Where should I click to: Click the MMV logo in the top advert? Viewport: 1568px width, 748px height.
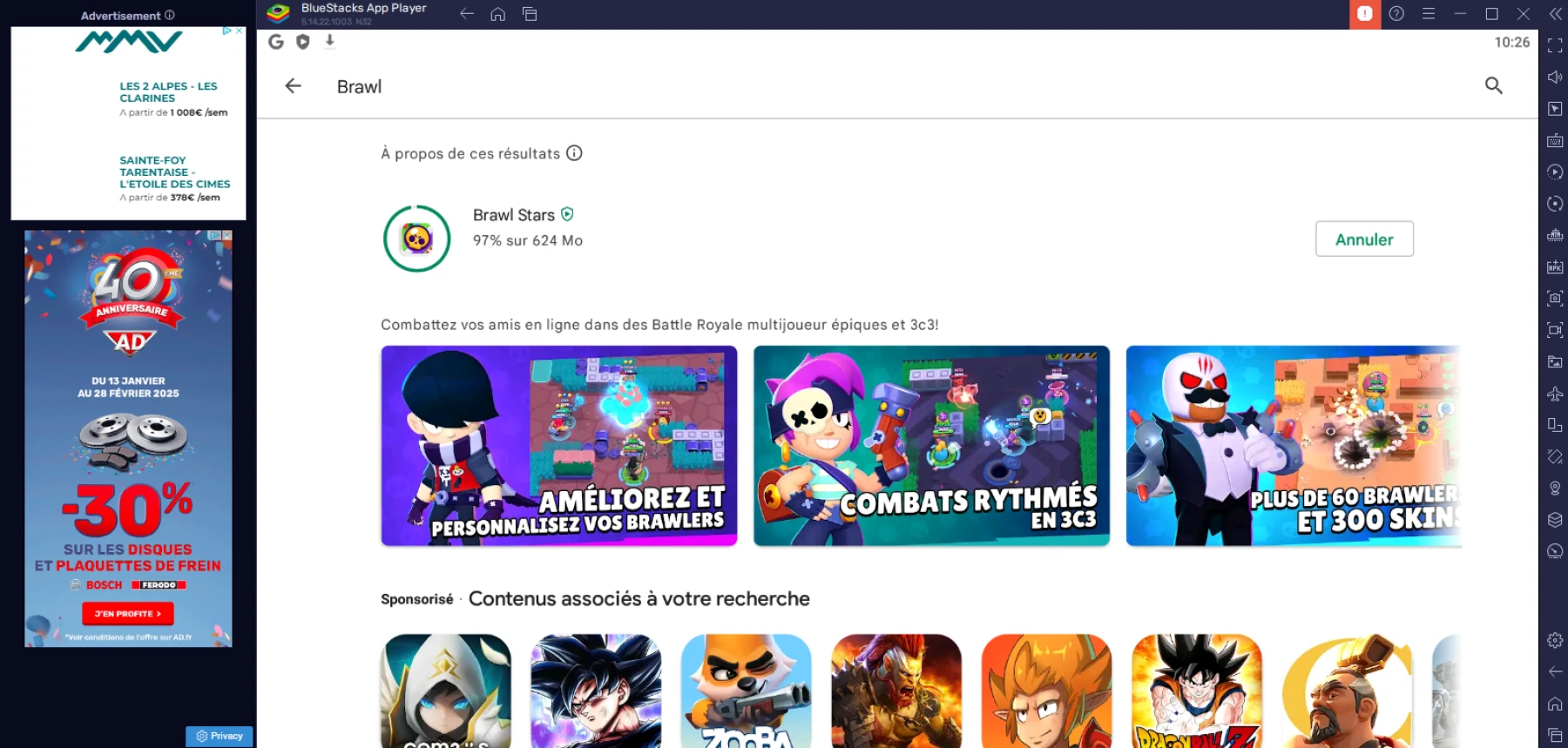tap(129, 42)
